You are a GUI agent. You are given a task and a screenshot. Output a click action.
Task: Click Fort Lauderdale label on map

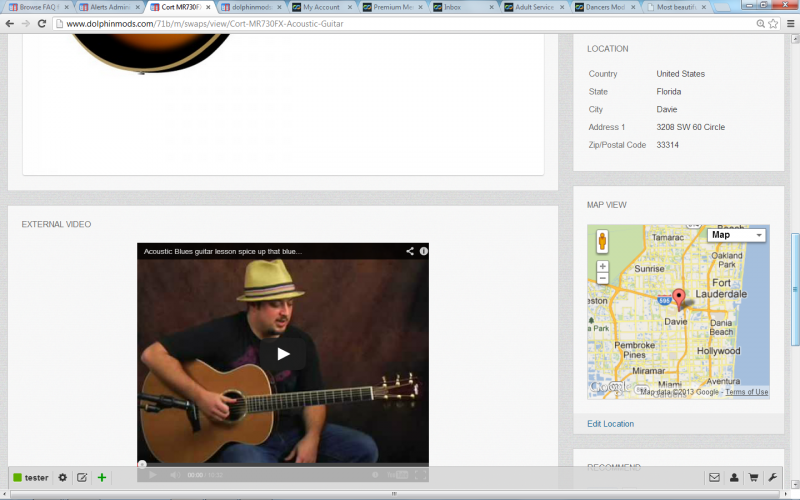(721, 288)
